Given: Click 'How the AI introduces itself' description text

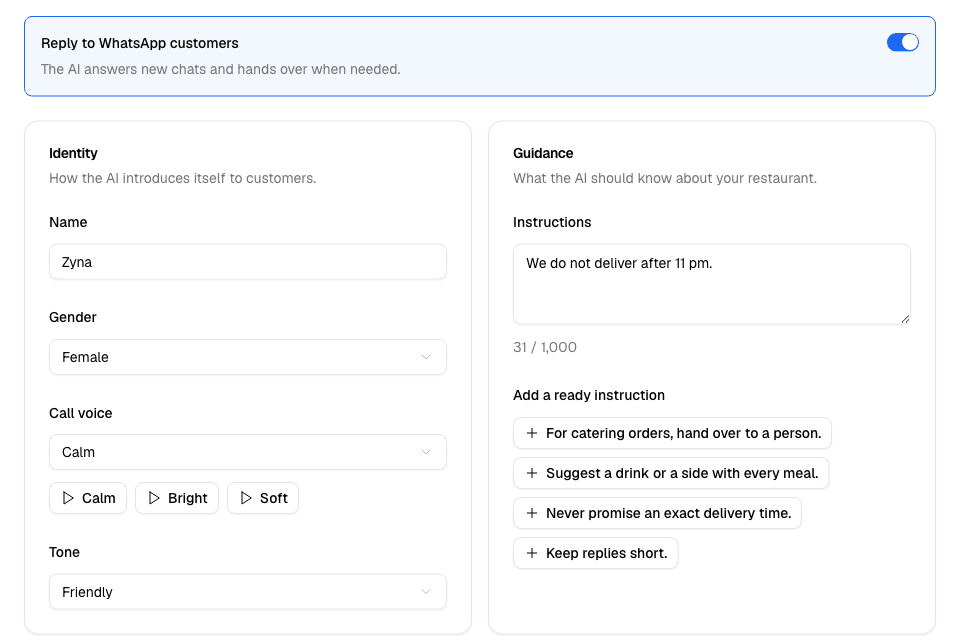Looking at the screenshot, I should pos(182,178).
